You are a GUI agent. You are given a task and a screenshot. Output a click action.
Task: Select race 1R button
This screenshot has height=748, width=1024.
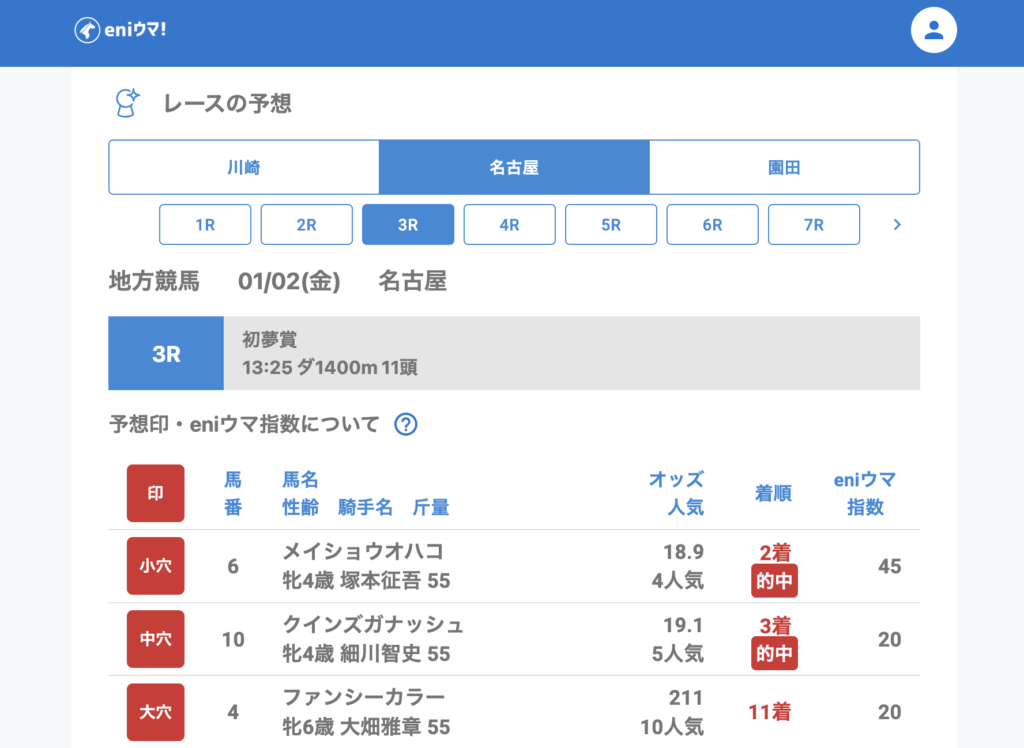pos(205,225)
